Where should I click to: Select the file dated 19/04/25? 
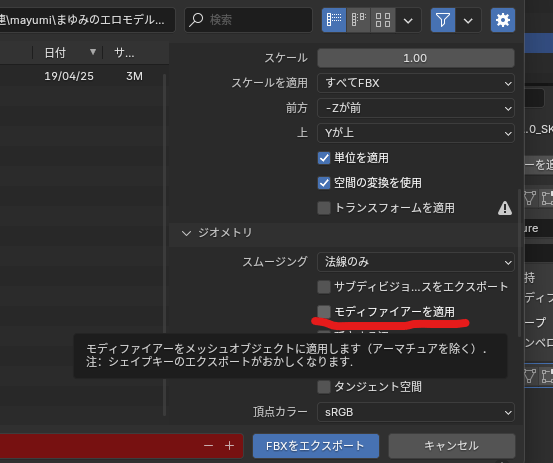coord(83,76)
